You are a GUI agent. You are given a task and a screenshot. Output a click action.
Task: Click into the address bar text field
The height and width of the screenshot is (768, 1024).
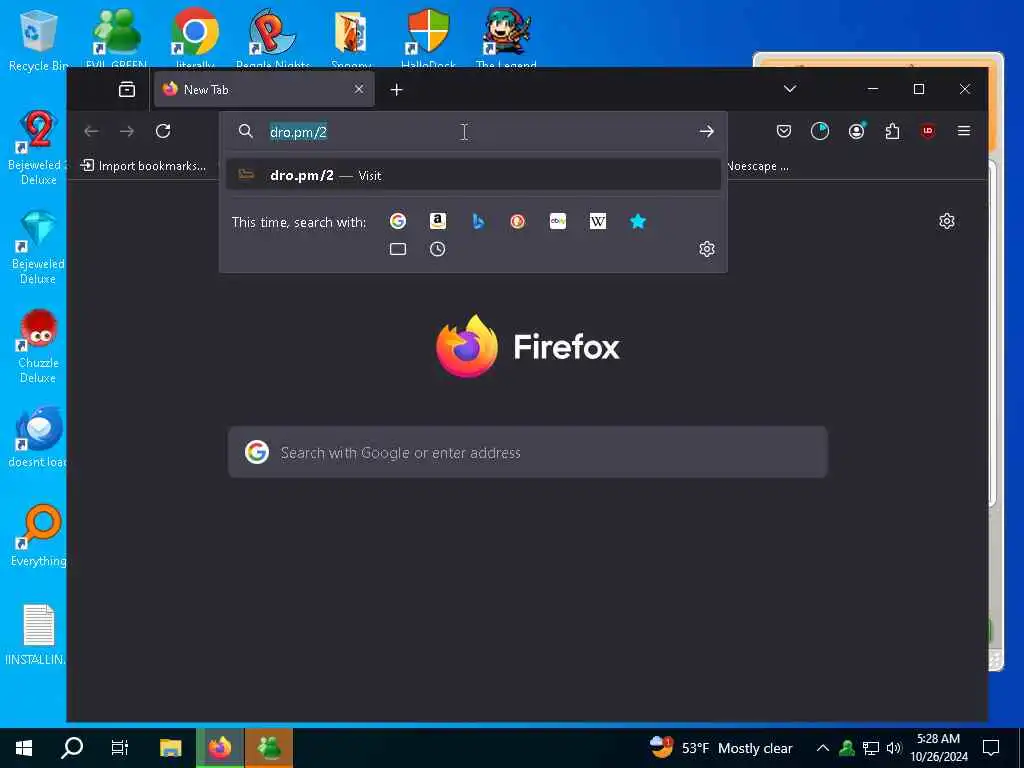coord(473,131)
